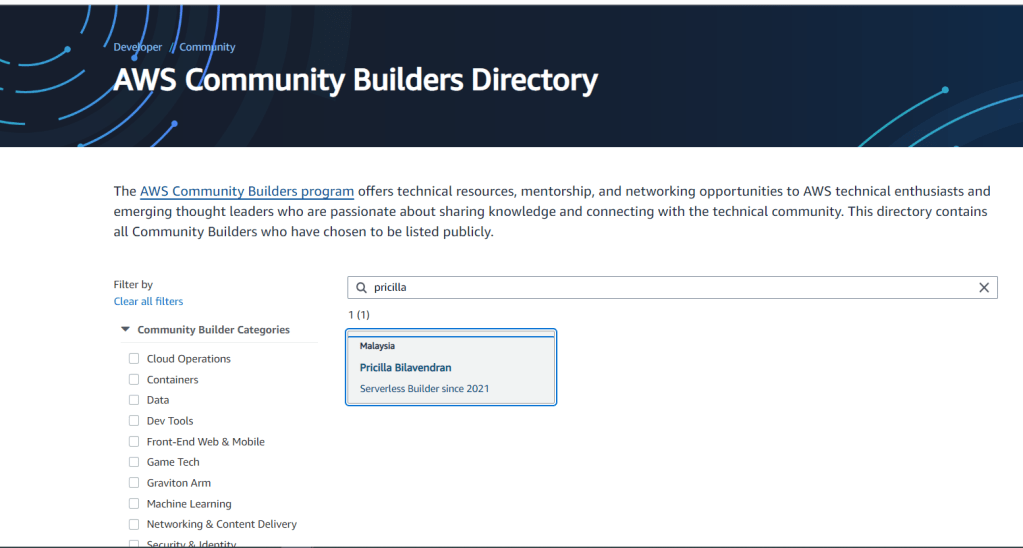The width and height of the screenshot is (1023, 548).
Task: Tick the Data category checkbox
Action: point(134,400)
